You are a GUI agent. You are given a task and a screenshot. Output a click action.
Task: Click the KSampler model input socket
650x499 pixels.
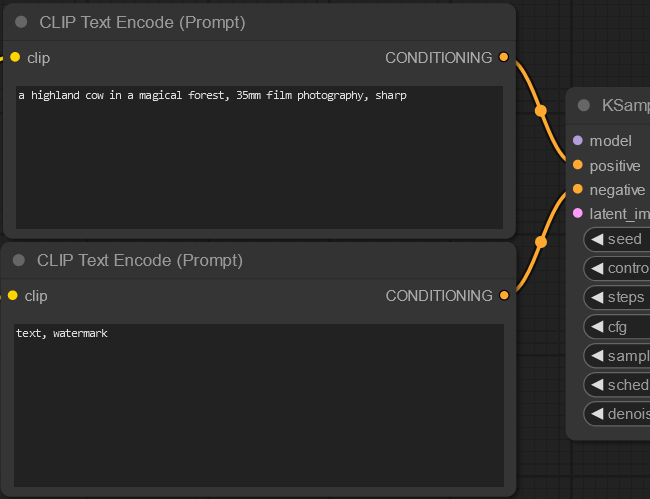click(x=577, y=141)
